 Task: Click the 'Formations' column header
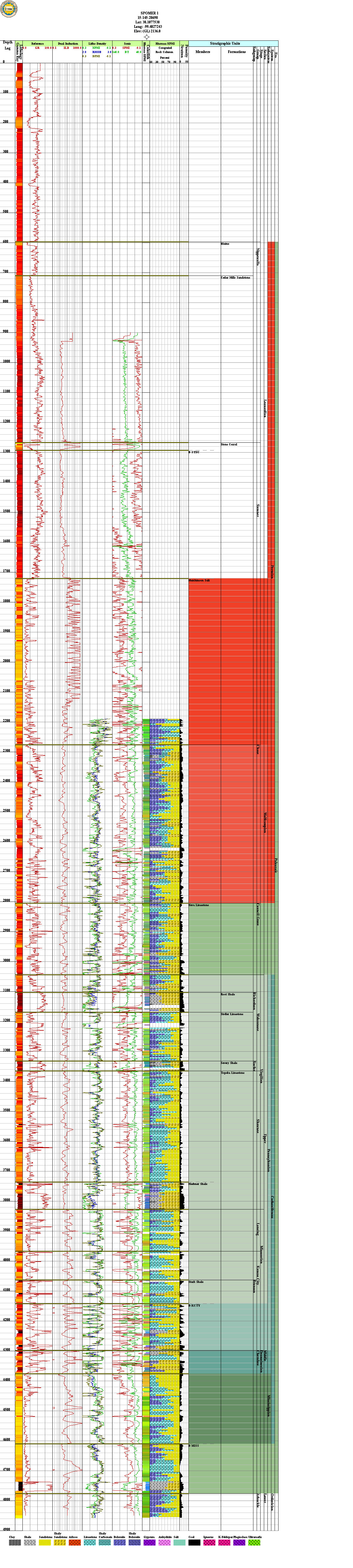click(237, 52)
